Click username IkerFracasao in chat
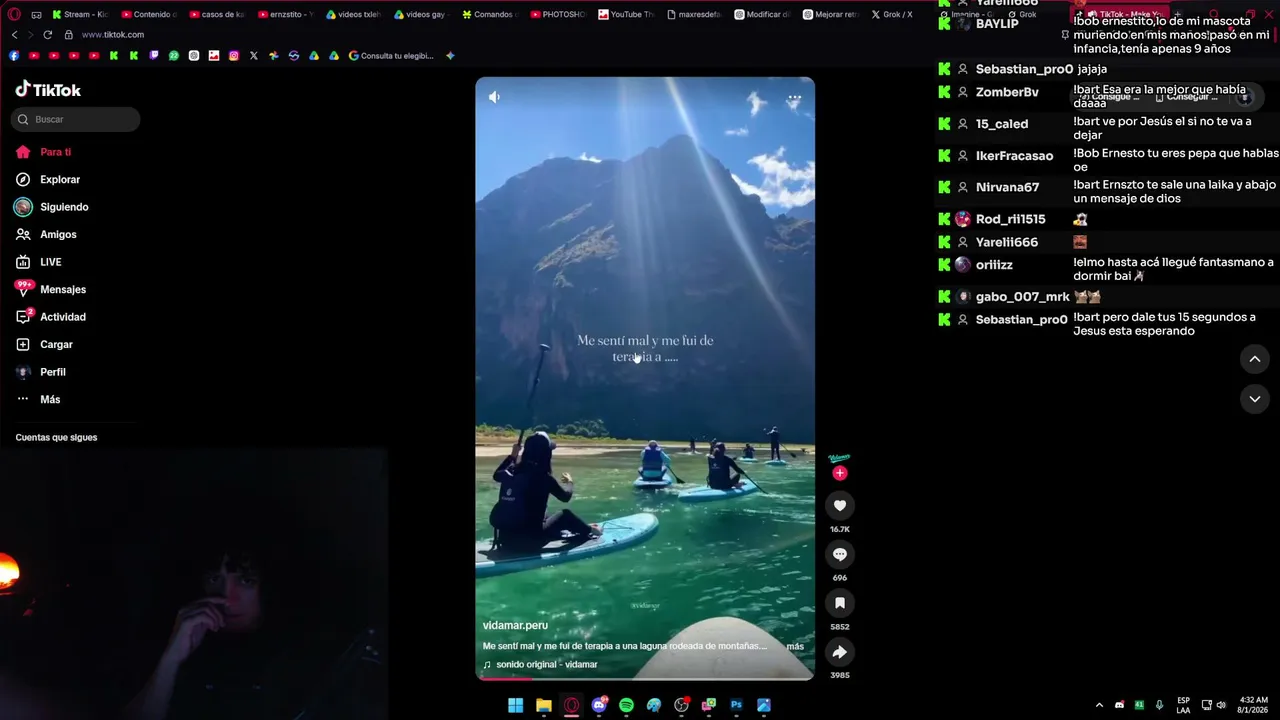The height and width of the screenshot is (720, 1280). [x=1014, y=156]
